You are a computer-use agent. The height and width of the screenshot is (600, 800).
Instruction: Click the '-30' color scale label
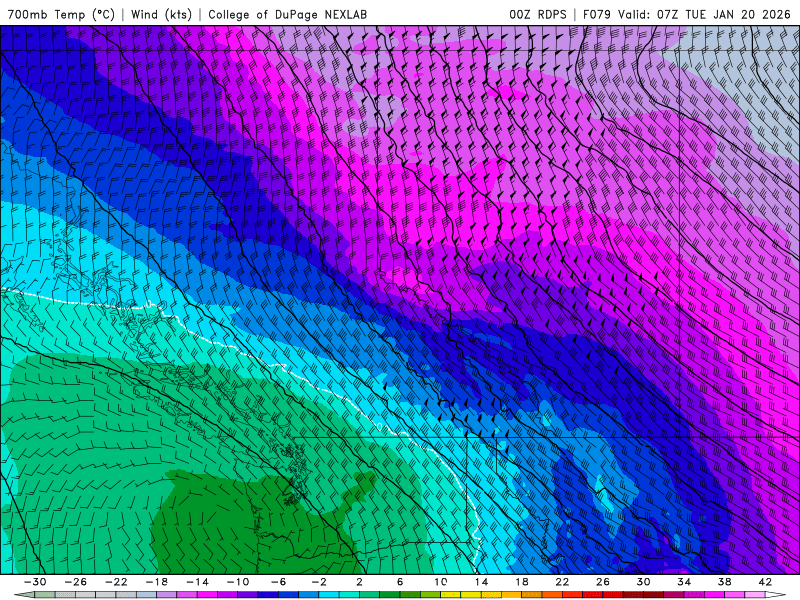[35, 582]
